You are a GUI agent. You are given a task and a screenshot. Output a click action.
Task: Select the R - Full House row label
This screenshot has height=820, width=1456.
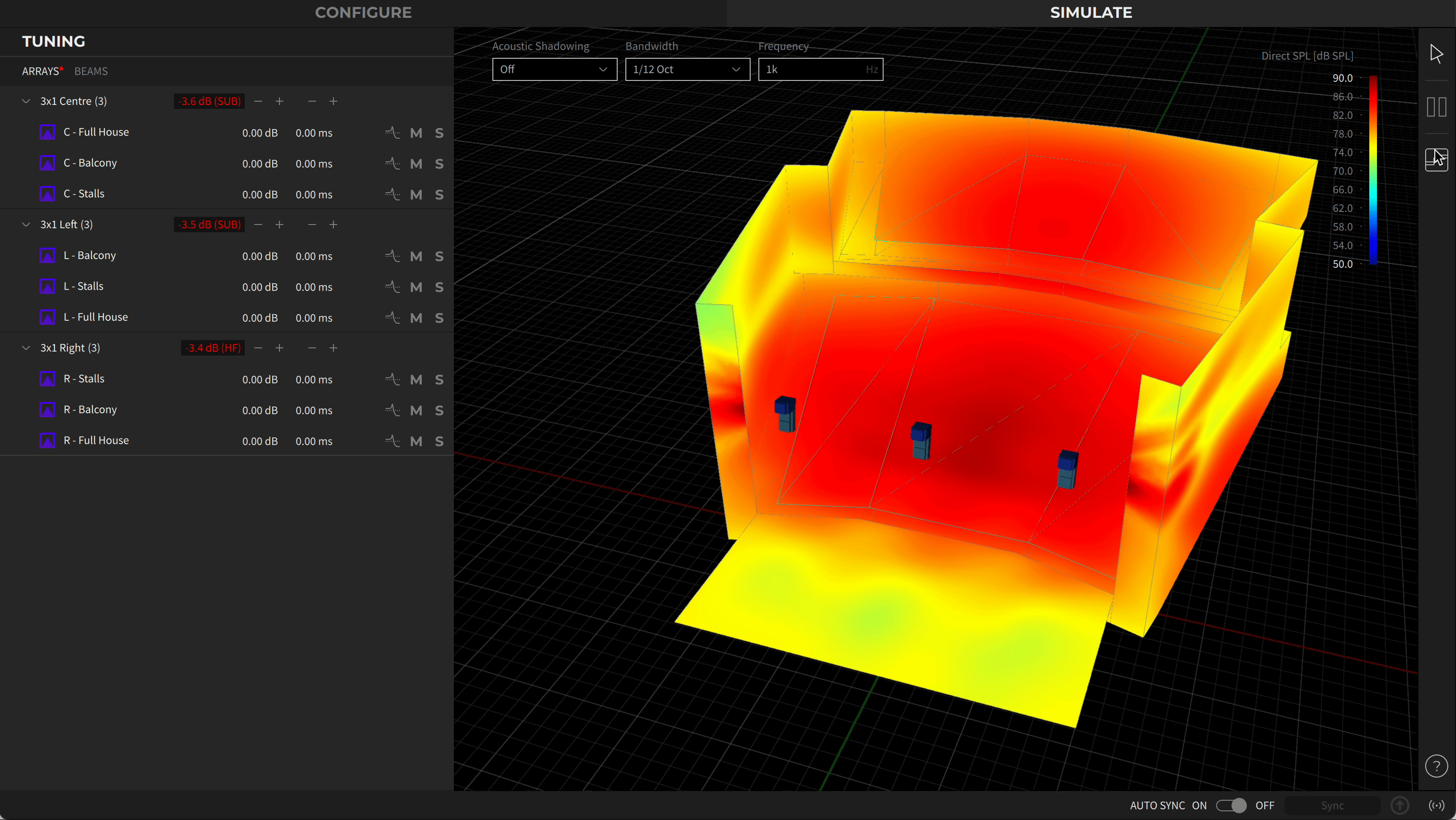[96, 440]
